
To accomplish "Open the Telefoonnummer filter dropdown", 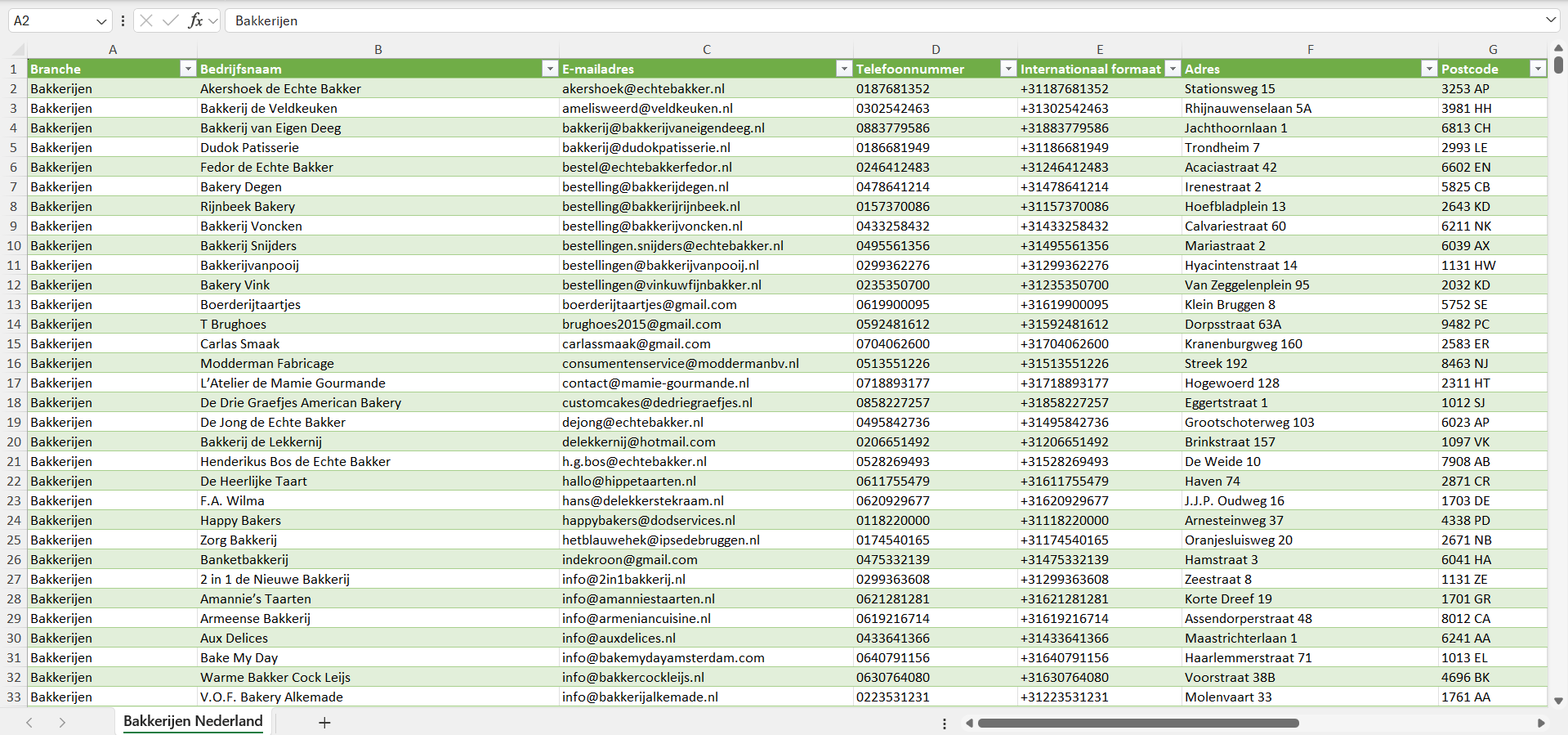I will click(x=1008, y=69).
